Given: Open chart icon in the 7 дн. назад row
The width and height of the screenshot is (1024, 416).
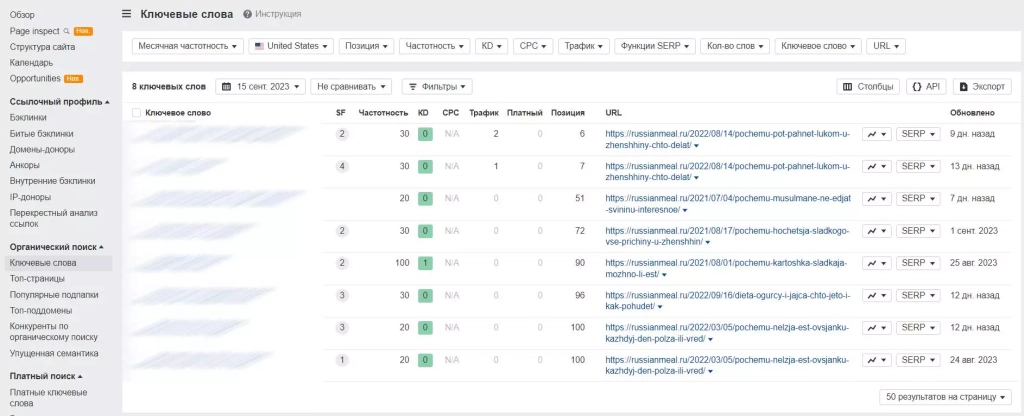Looking at the screenshot, I should coord(876,199).
